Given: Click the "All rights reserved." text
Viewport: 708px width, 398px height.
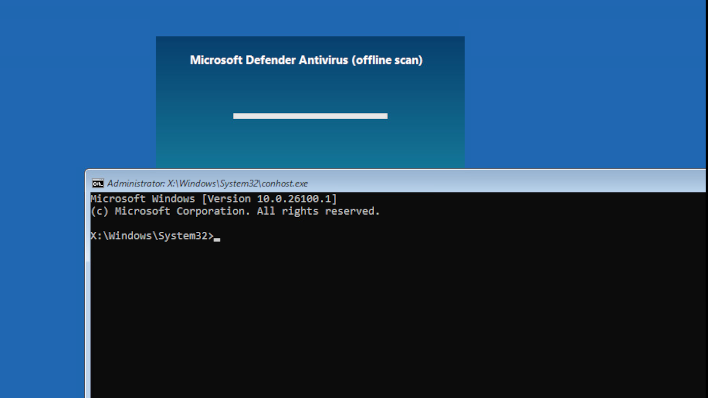Looking at the screenshot, I should 318,211.
